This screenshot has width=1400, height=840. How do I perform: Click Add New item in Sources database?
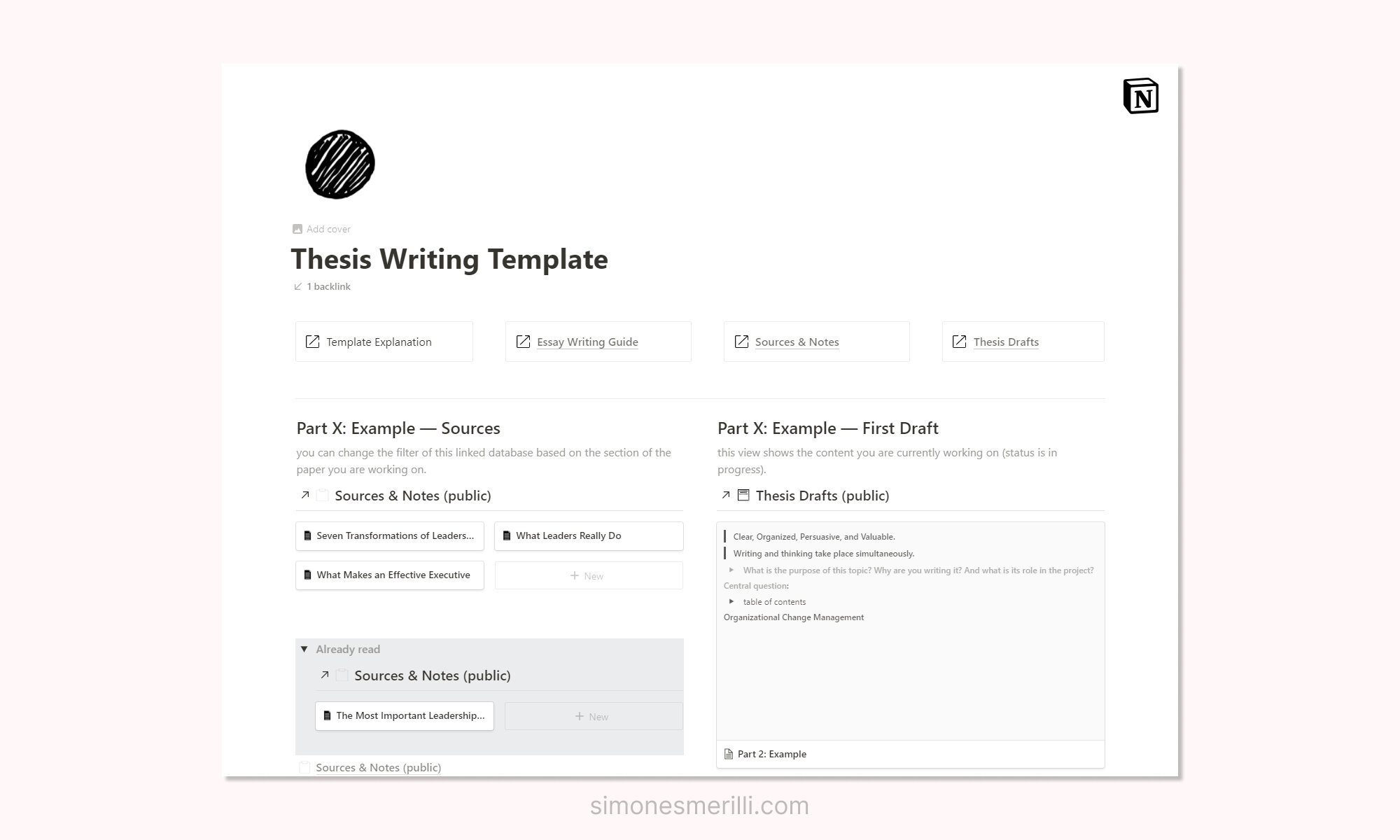tap(587, 575)
